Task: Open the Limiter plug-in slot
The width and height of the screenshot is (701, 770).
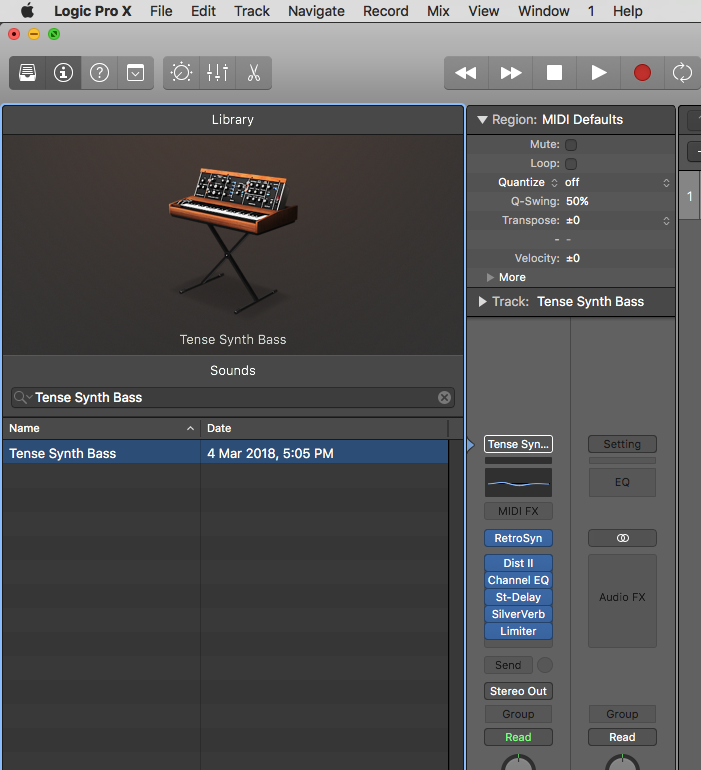Action: tap(518, 631)
